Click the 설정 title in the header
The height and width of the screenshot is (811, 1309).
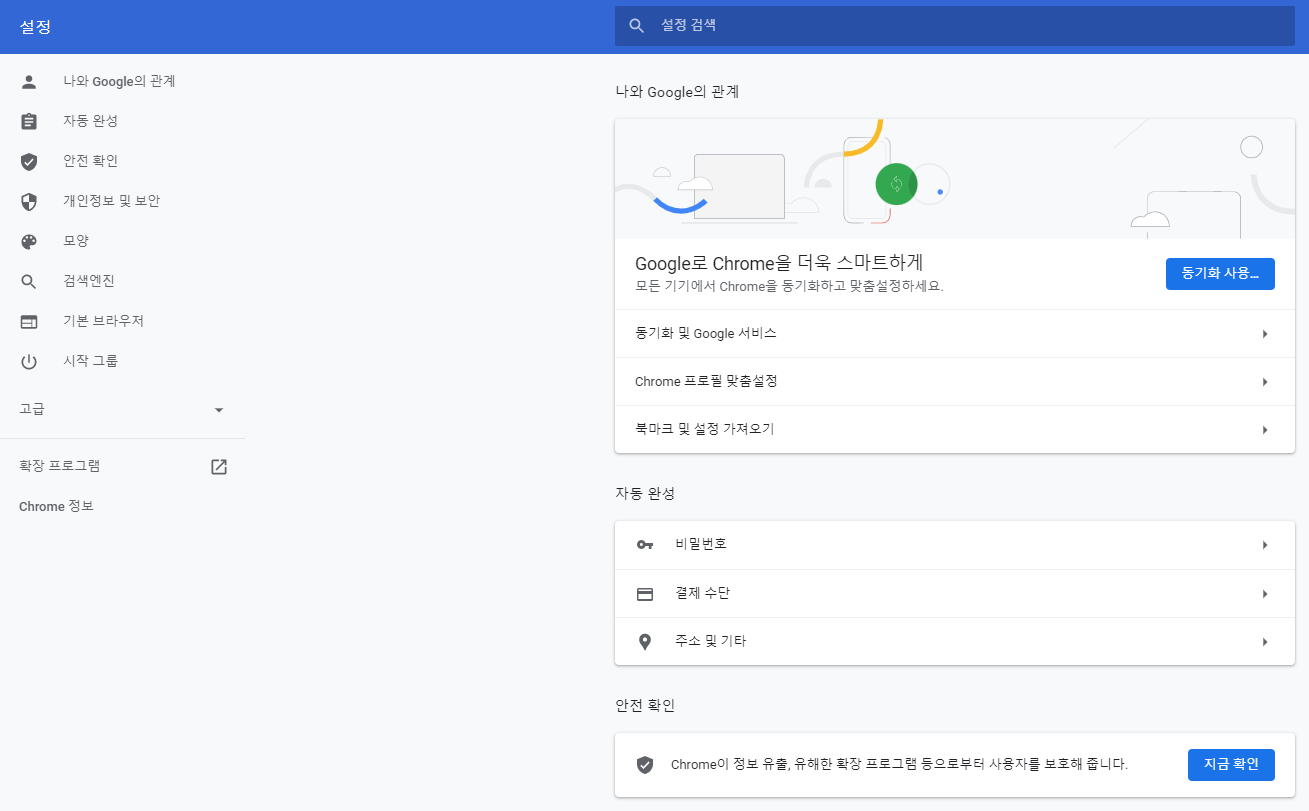[35, 27]
